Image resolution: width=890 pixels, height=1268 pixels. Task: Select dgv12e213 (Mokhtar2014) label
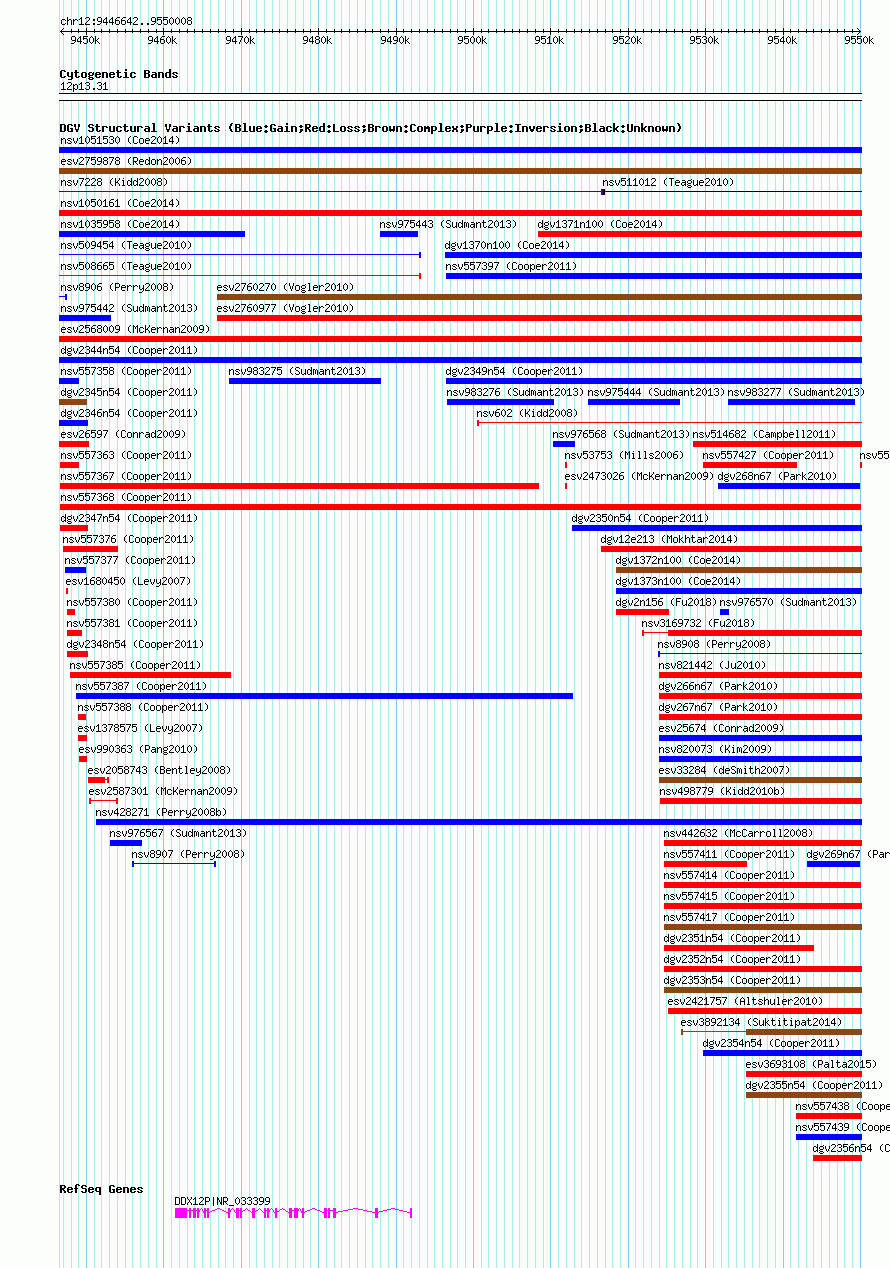click(x=670, y=539)
